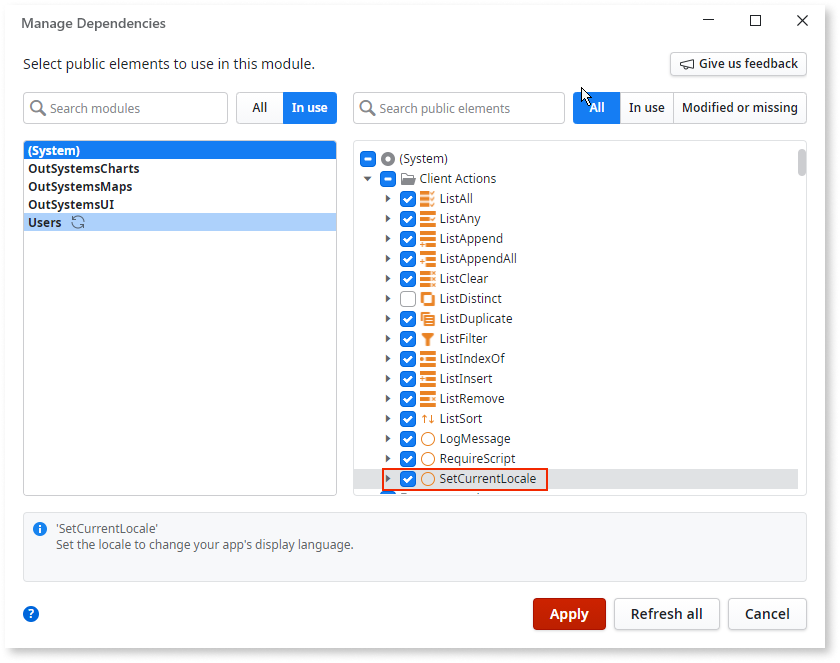This screenshot has height=663, width=840.
Task: Expand the ListAppendAll tree item
Action: (389, 258)
